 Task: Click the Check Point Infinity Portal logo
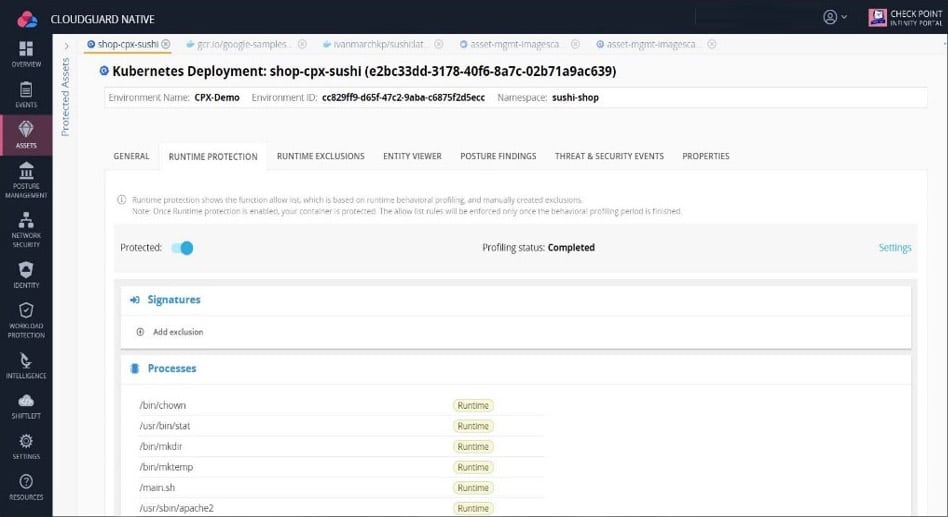[x=905, y=18]
